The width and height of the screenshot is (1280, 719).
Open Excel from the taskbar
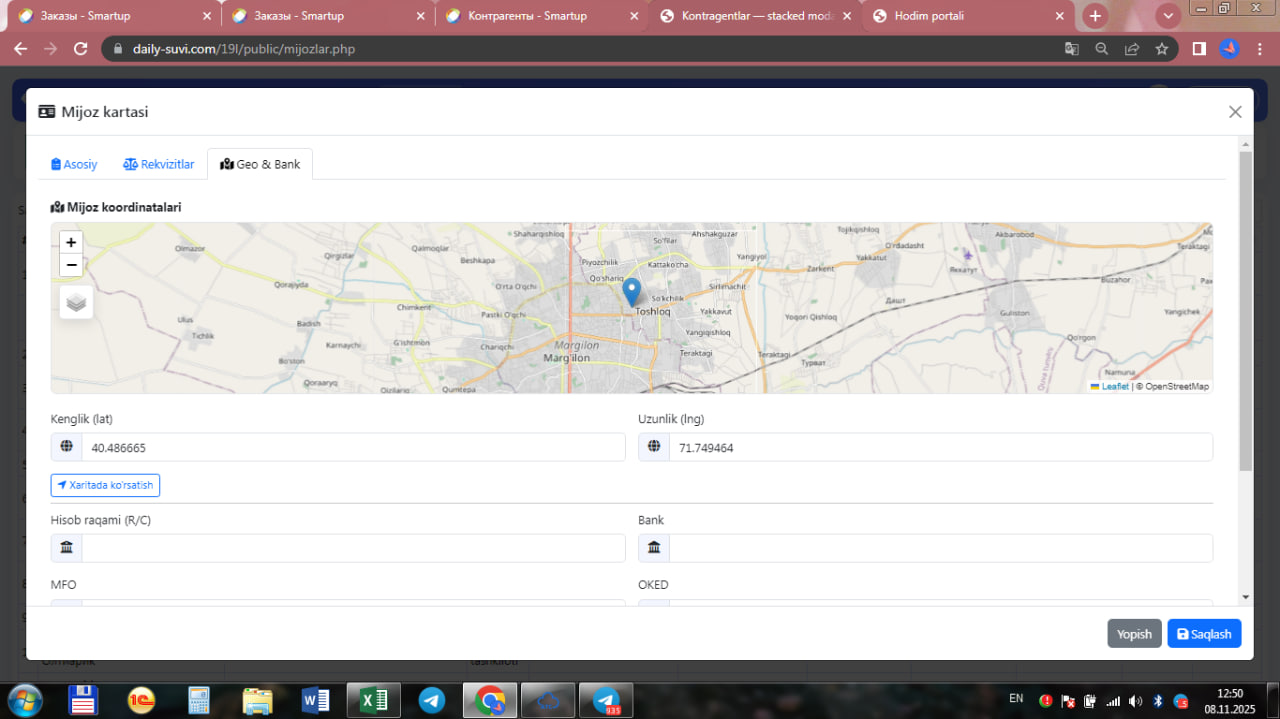373,700
